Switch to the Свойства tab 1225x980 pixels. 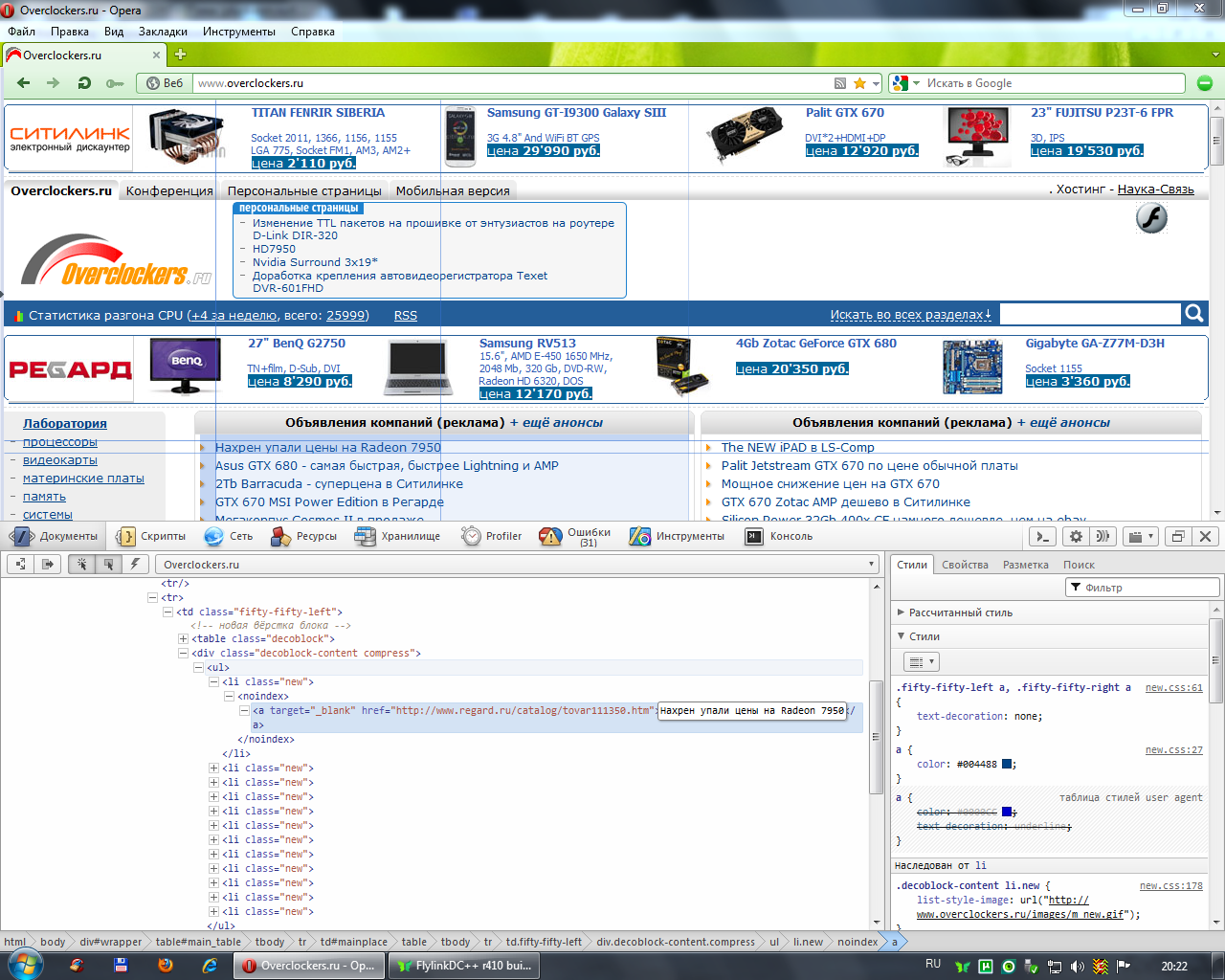(965, 565)
